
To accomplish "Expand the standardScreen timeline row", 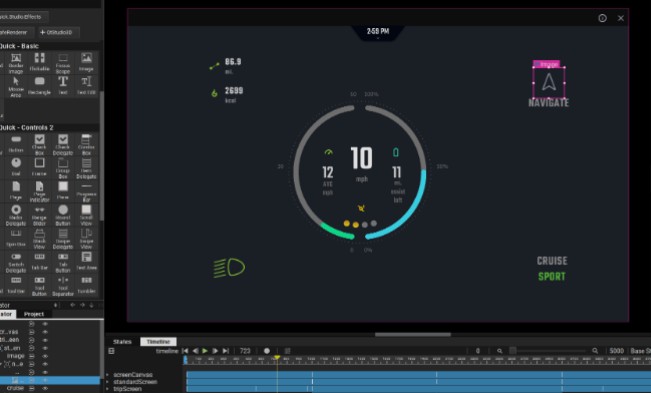I will 108,382.
